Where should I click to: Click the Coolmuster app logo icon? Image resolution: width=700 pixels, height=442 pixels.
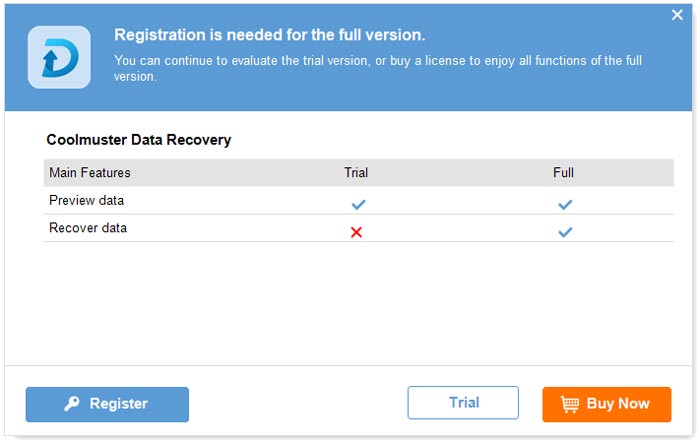[x=59, y=57]
